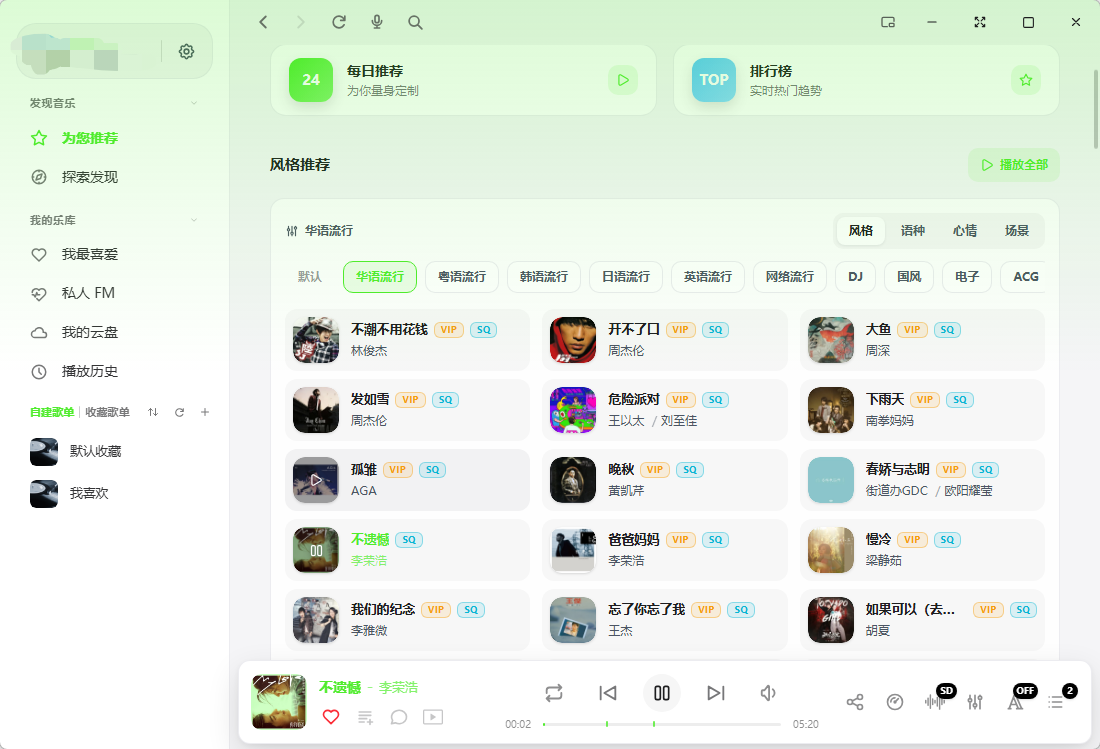Click the star on the charts card

1026,80
